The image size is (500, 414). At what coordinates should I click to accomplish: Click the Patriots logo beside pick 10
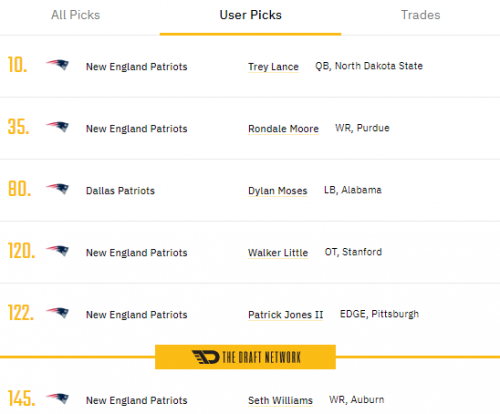pyautogui.click(x=57, y=65)
